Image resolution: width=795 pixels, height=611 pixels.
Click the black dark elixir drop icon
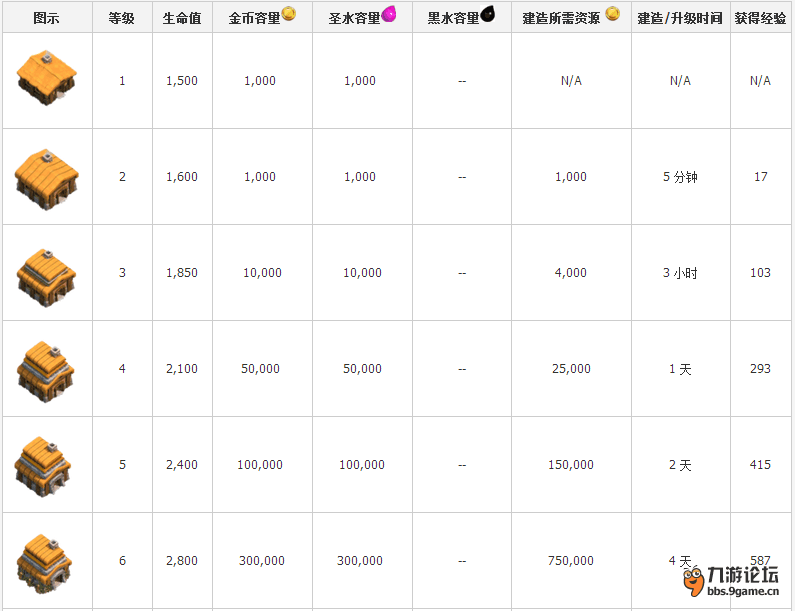pos(488,14)
